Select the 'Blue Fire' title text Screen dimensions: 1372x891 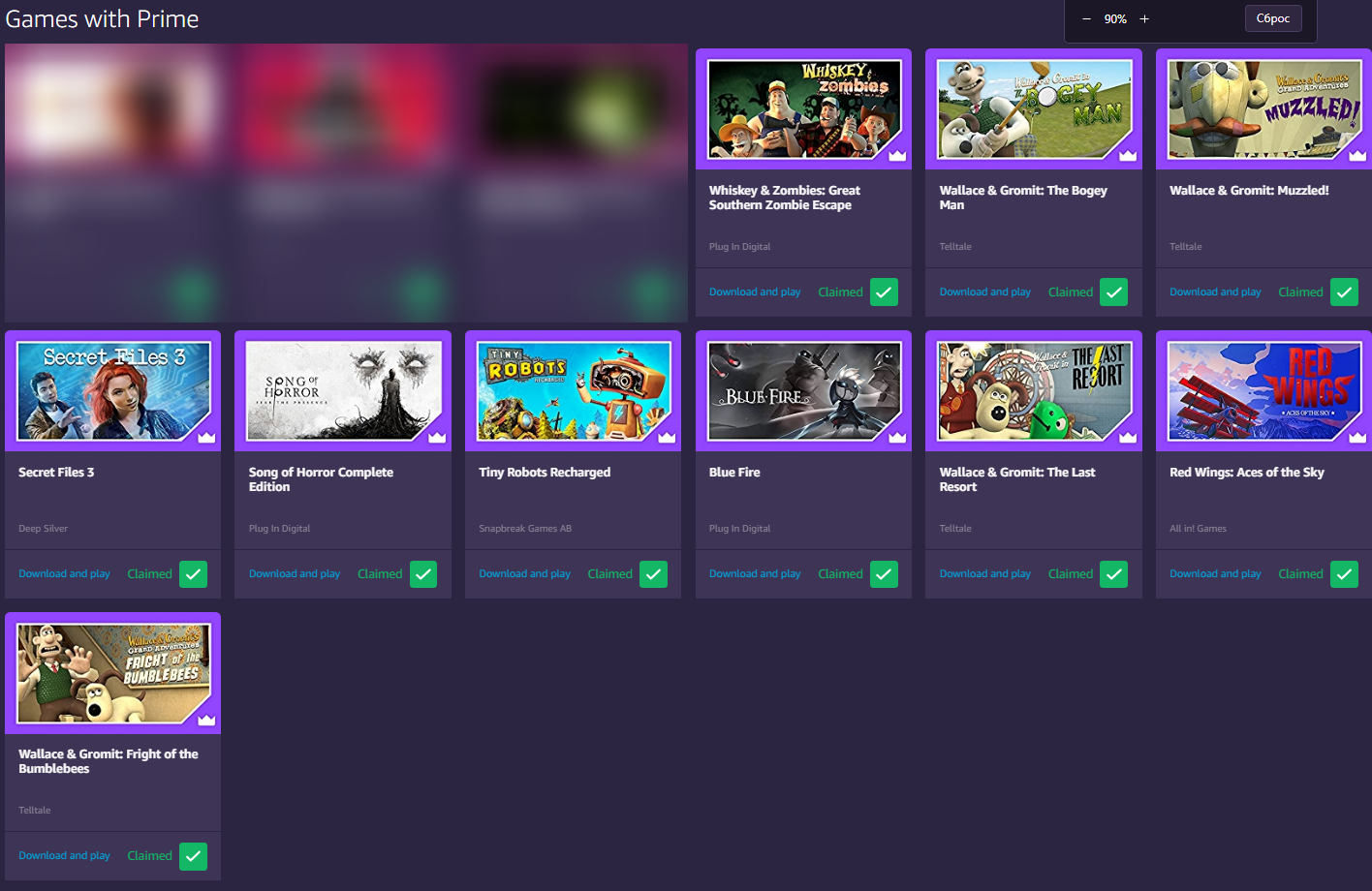pos(734,473)
